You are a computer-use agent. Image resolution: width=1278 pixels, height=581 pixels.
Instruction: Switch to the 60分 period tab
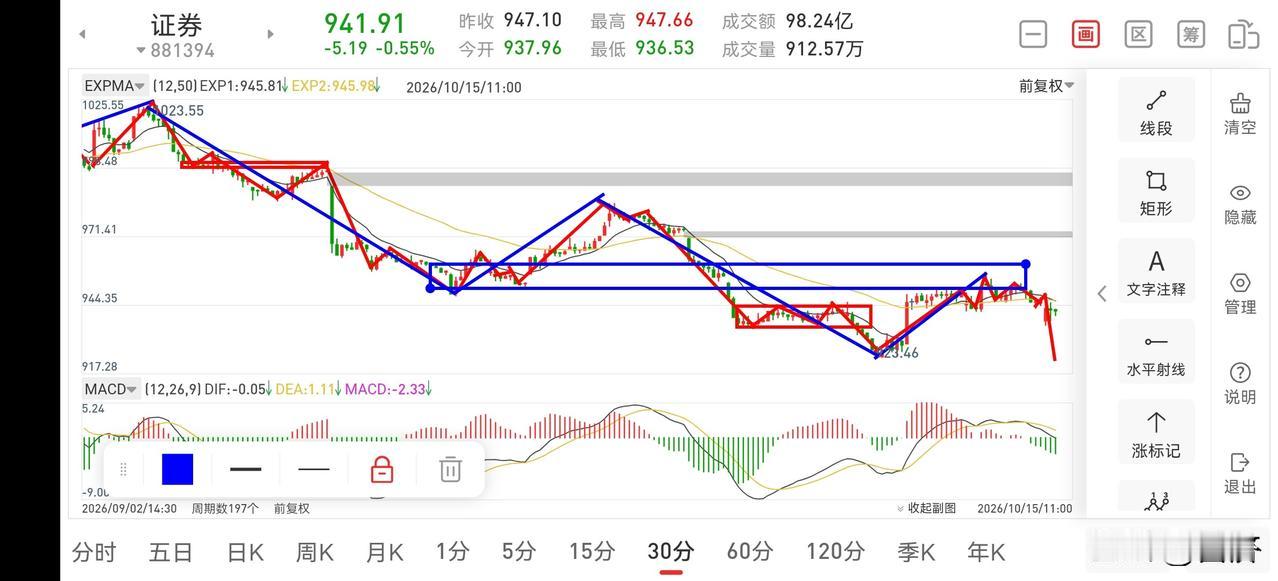click(x=750, y=551)
